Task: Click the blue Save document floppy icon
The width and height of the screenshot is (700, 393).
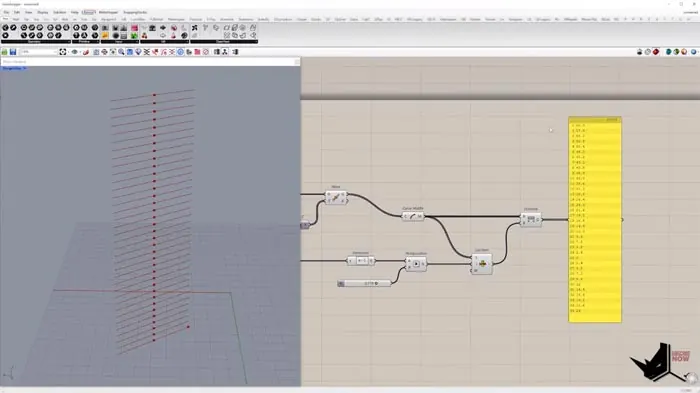Action: point(13,52)
